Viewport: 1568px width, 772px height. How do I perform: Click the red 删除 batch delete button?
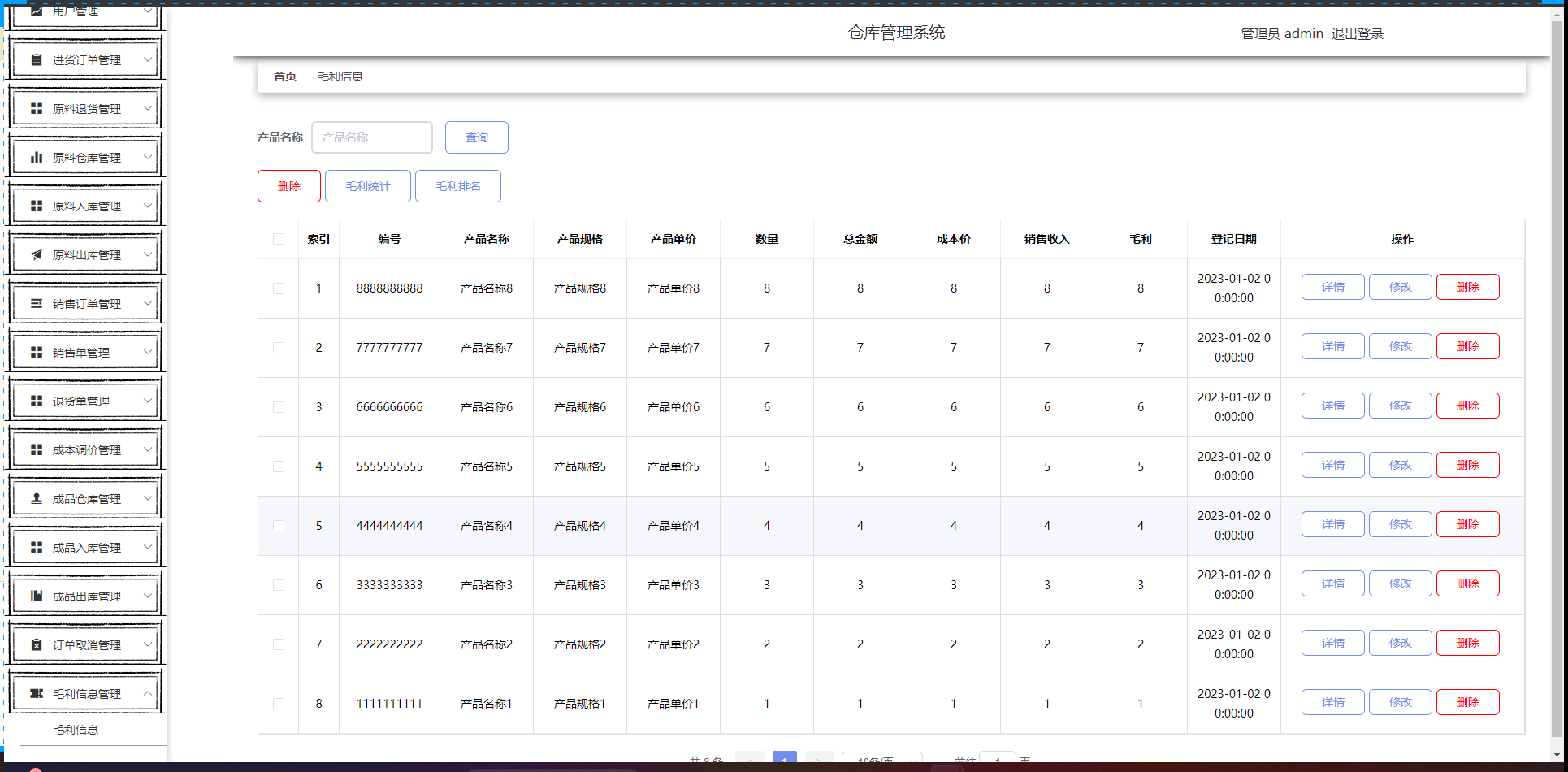289,186
